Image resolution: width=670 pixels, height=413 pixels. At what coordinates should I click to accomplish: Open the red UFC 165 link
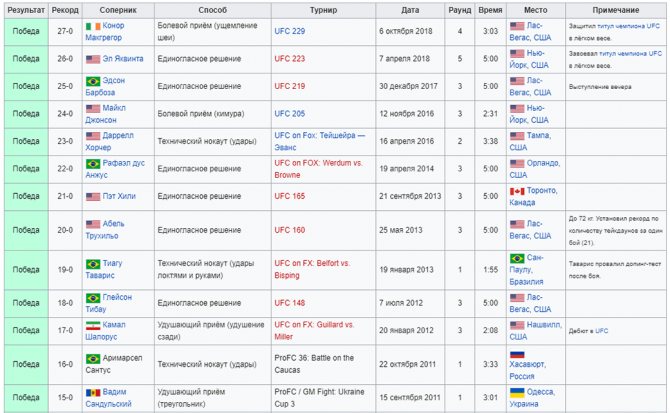coord(290,196)
